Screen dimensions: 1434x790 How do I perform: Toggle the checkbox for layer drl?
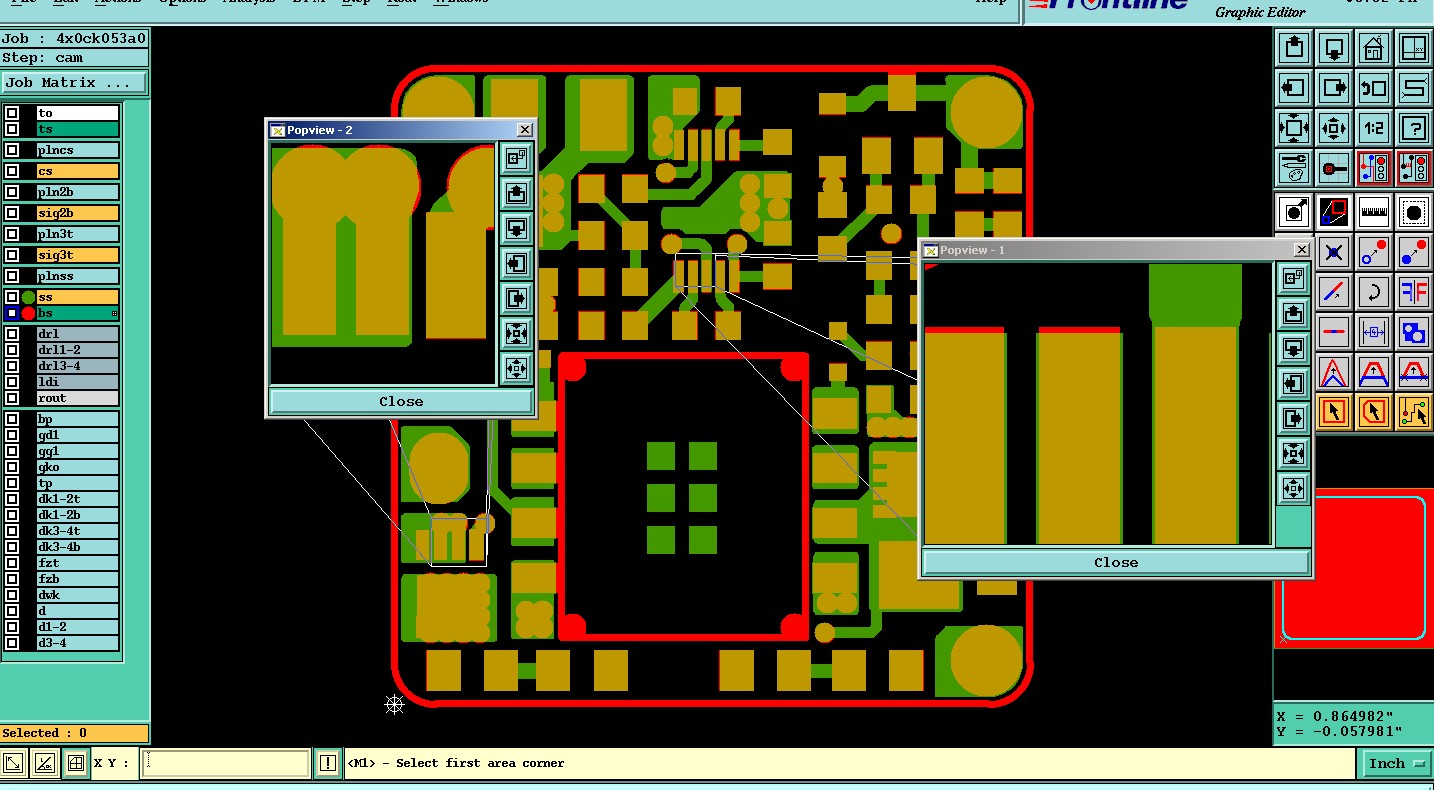(x=12, y=334)
